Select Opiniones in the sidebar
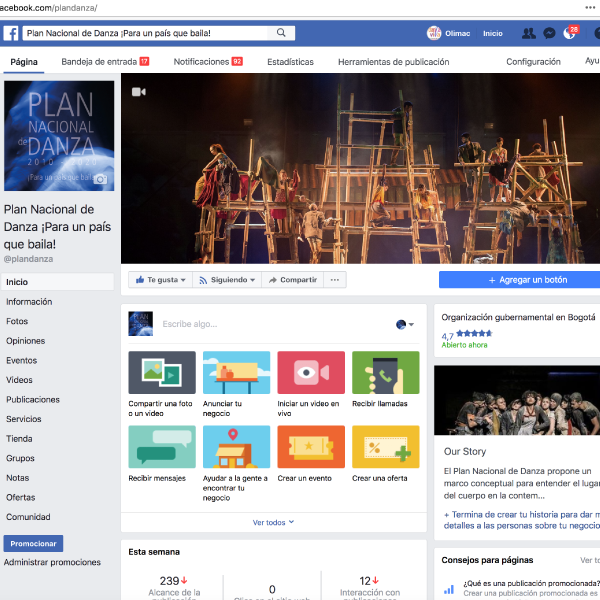Viewport: 600px width, 600px height. [25, 341]
